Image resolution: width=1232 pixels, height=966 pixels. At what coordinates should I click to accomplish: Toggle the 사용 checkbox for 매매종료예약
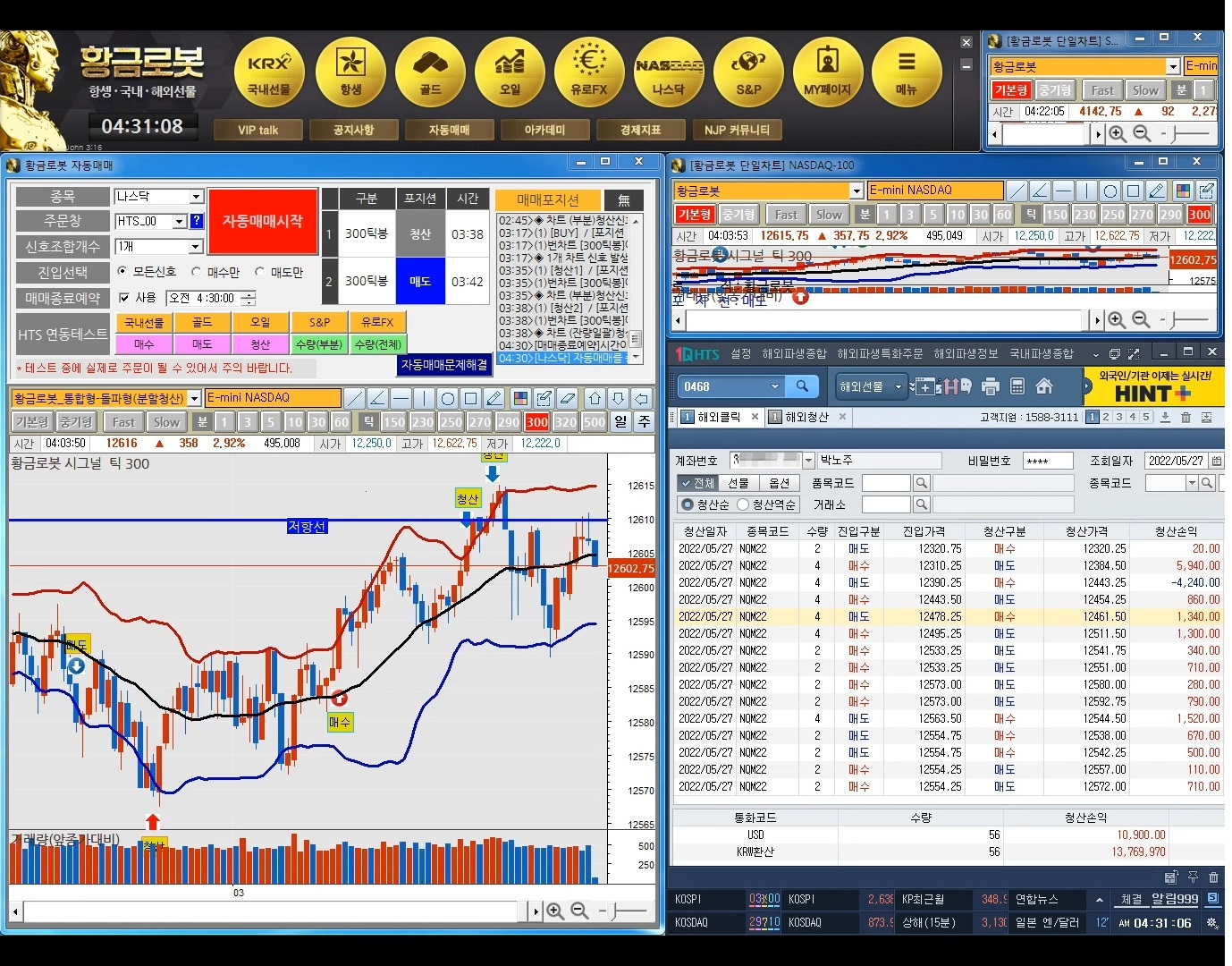124,298
